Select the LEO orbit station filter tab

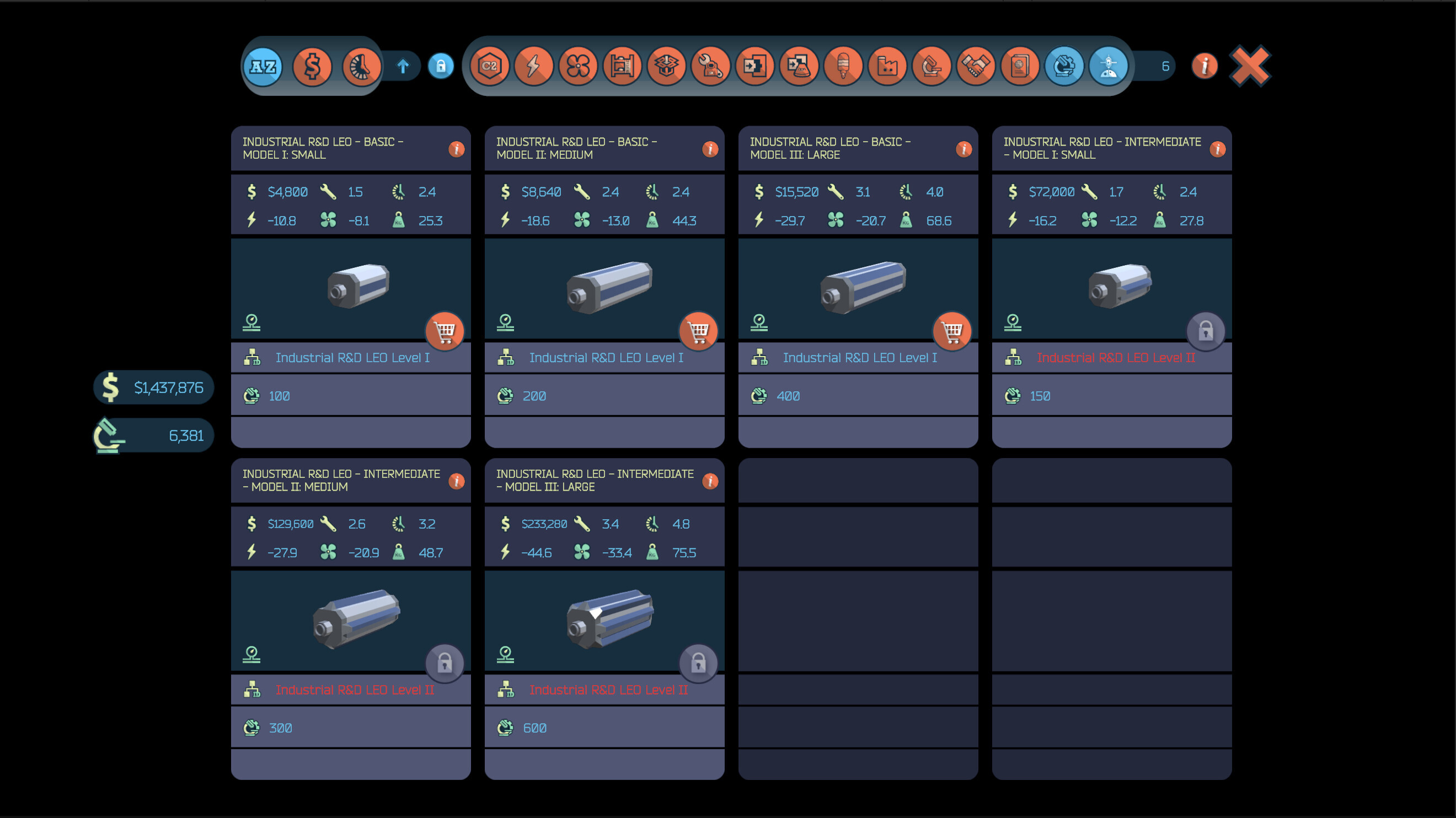pos(1109,67)
